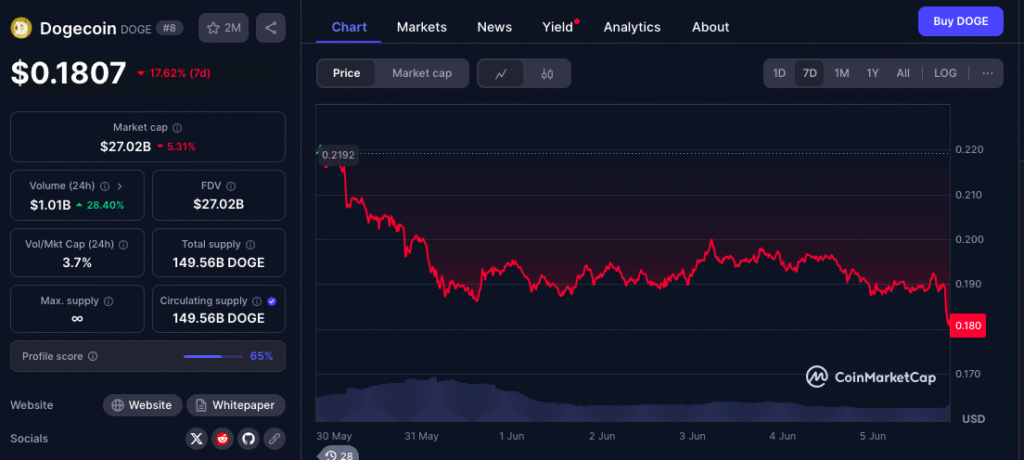Open the chart more options ellipsis
Viewport: 1024px width, 460px height.
pos(987,73)
